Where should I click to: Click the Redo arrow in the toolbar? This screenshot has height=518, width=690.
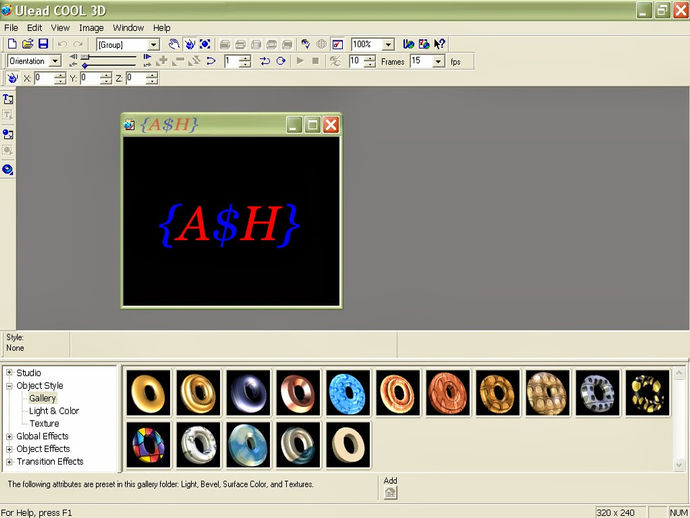coord(78,44)
